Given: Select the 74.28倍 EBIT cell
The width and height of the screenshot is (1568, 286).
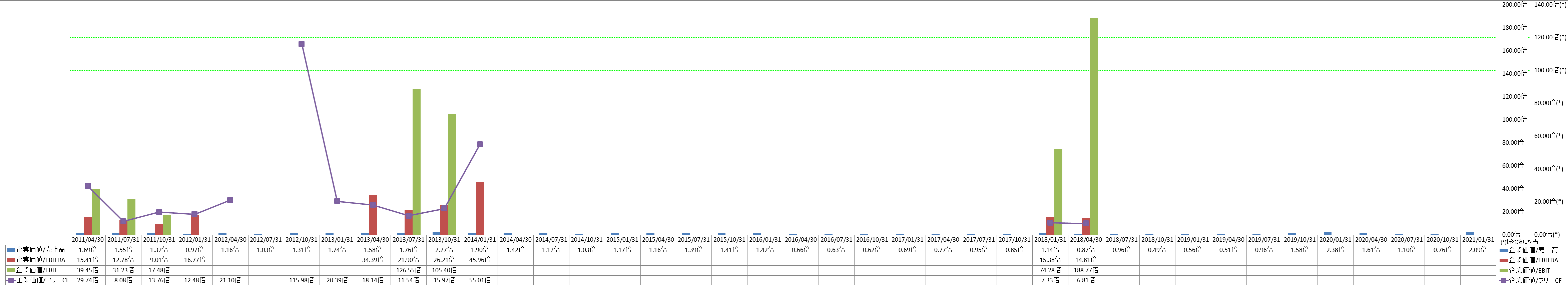Looking at the screenshot, I should coord(1050,270).
